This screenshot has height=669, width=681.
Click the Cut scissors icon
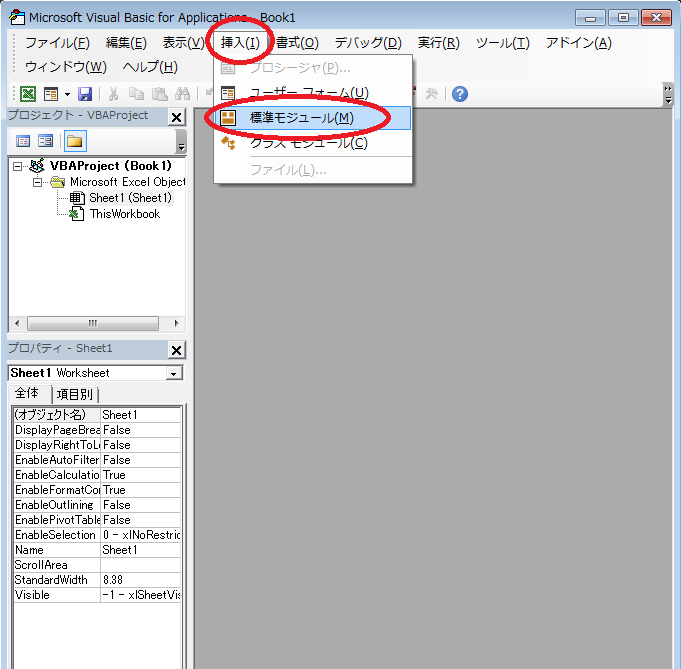114,94
